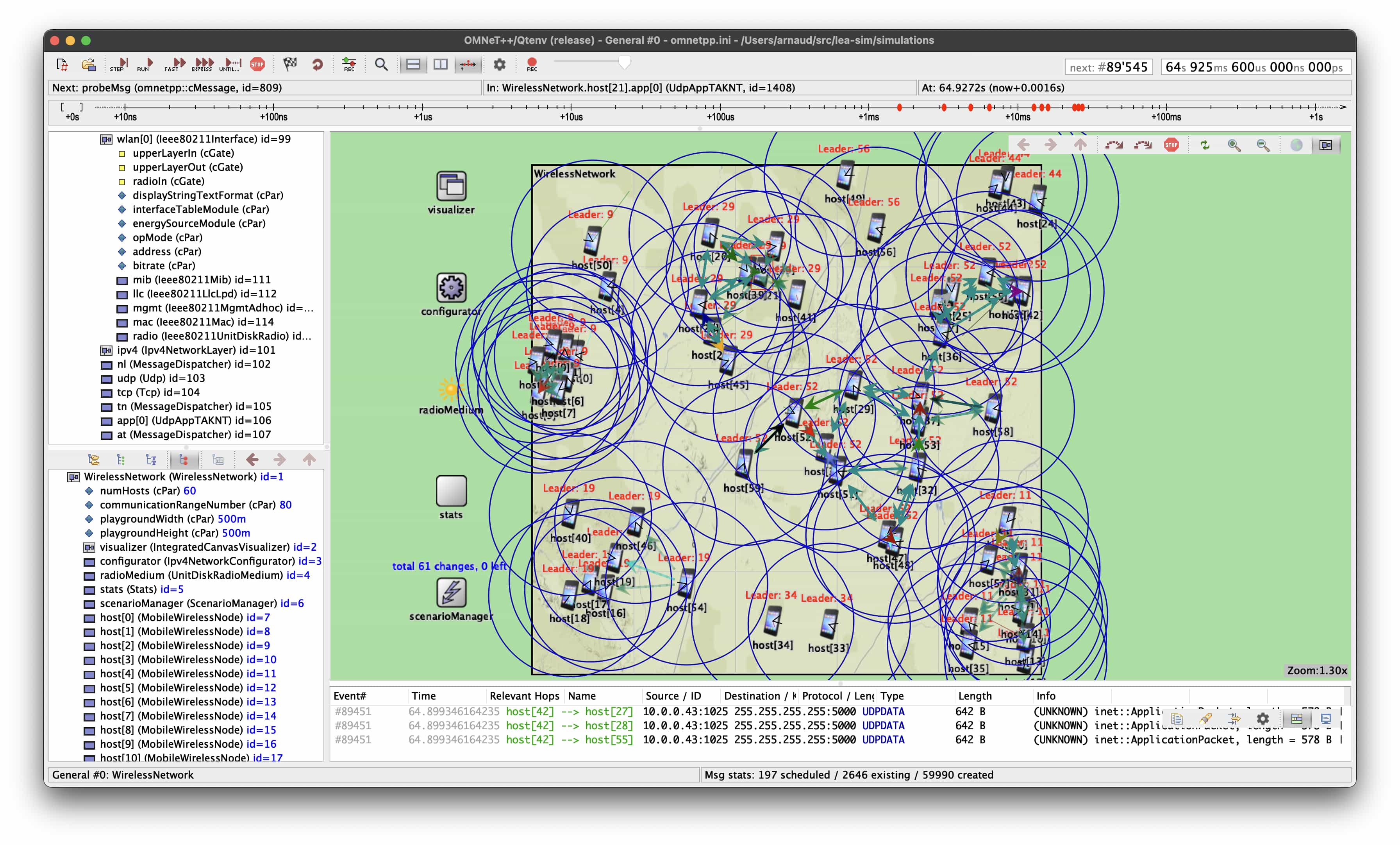Switch to horizontal main area layout
The height and width of the screenshot is (845, 1400).
(413, 65)
